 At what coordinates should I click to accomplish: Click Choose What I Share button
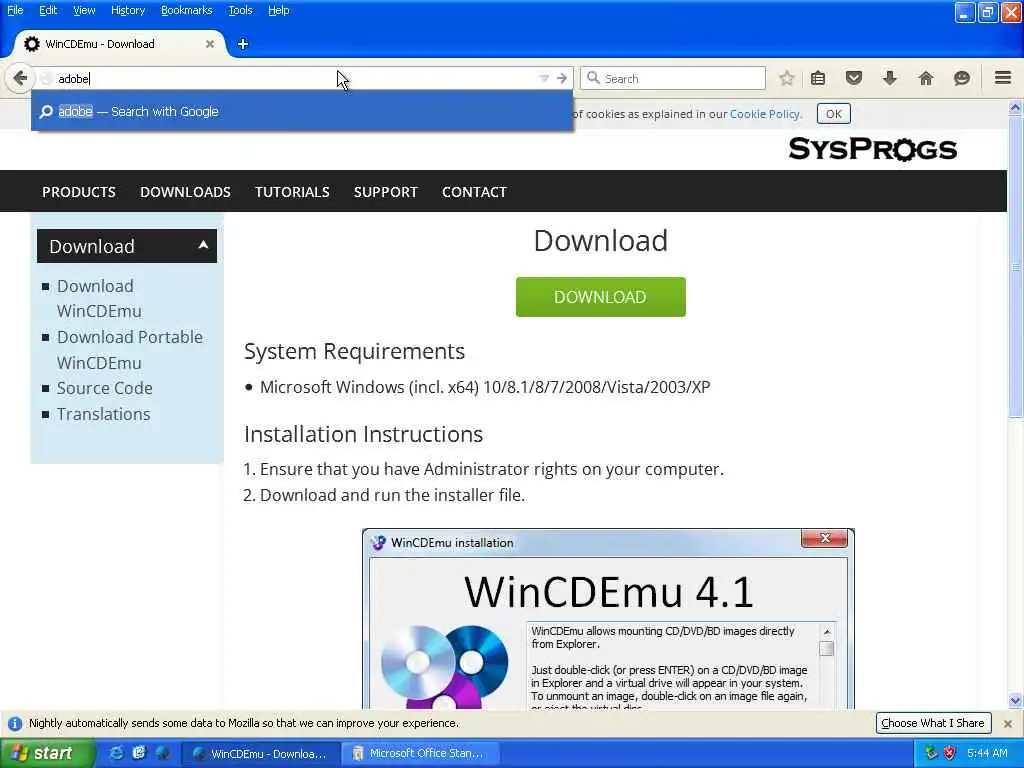pyautogui.click(x=933, y=723)
